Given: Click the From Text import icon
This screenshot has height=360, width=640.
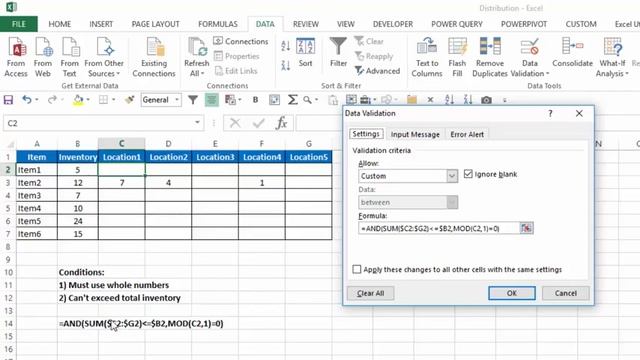Looking at the screenshot, I should pyautogui.click(x=70, y=57).
